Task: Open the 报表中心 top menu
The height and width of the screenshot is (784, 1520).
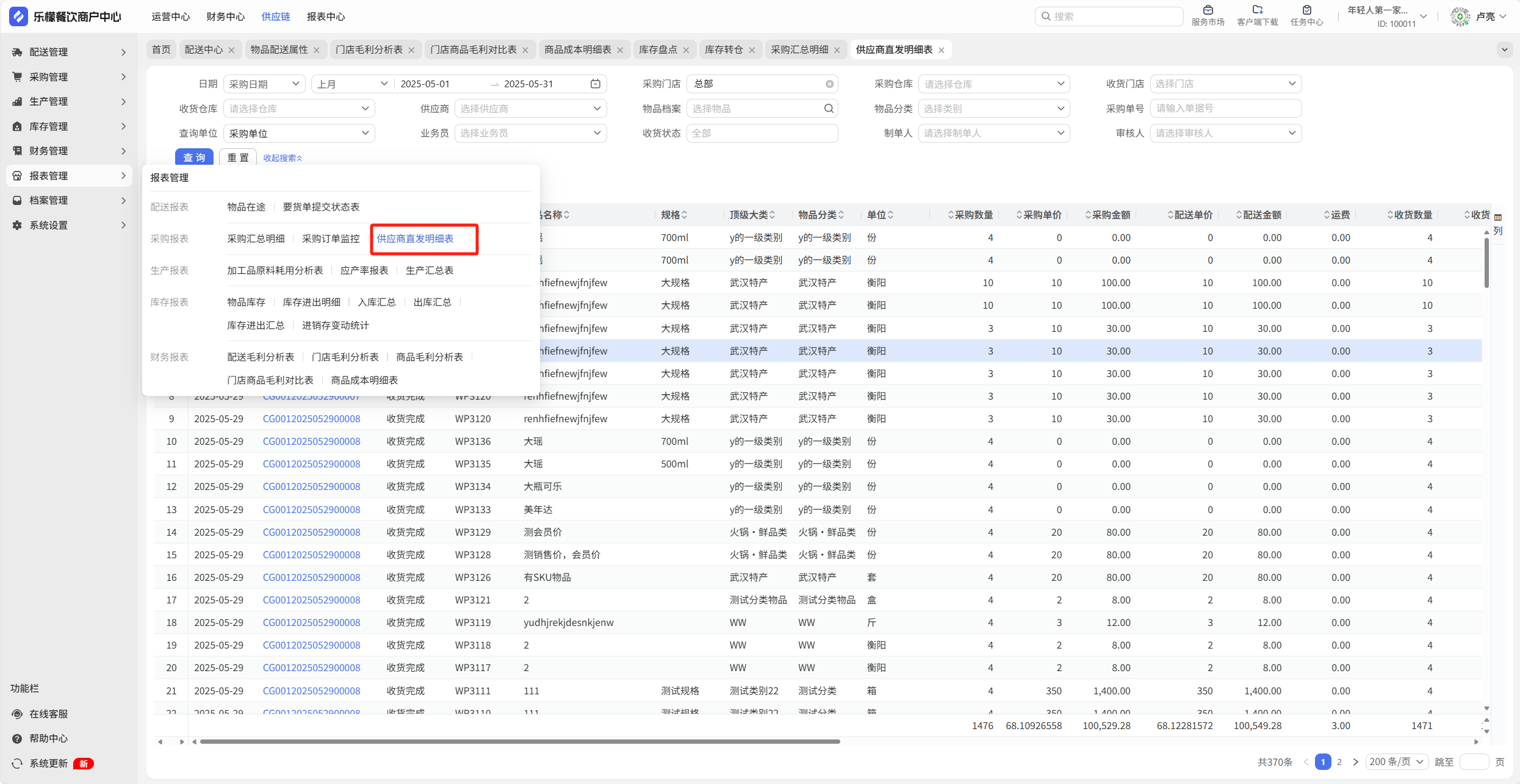Action: 326,16
